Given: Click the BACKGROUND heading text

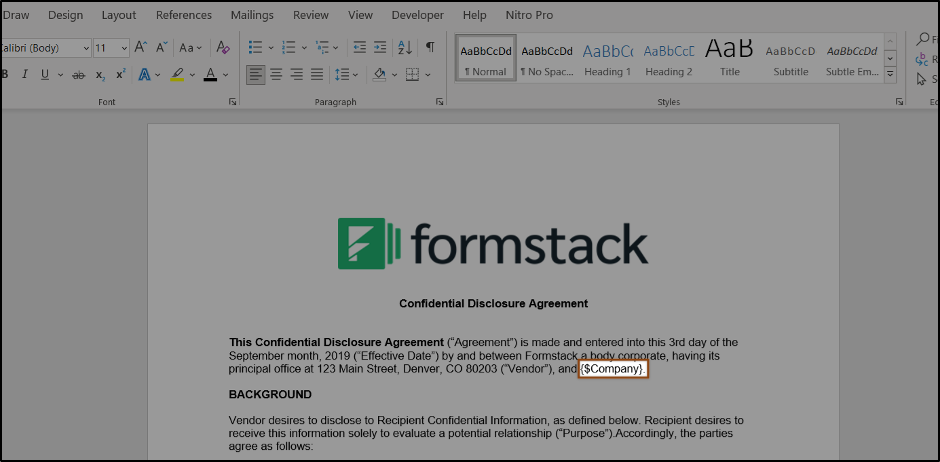Looking at the screenshot, I should 270,394.
